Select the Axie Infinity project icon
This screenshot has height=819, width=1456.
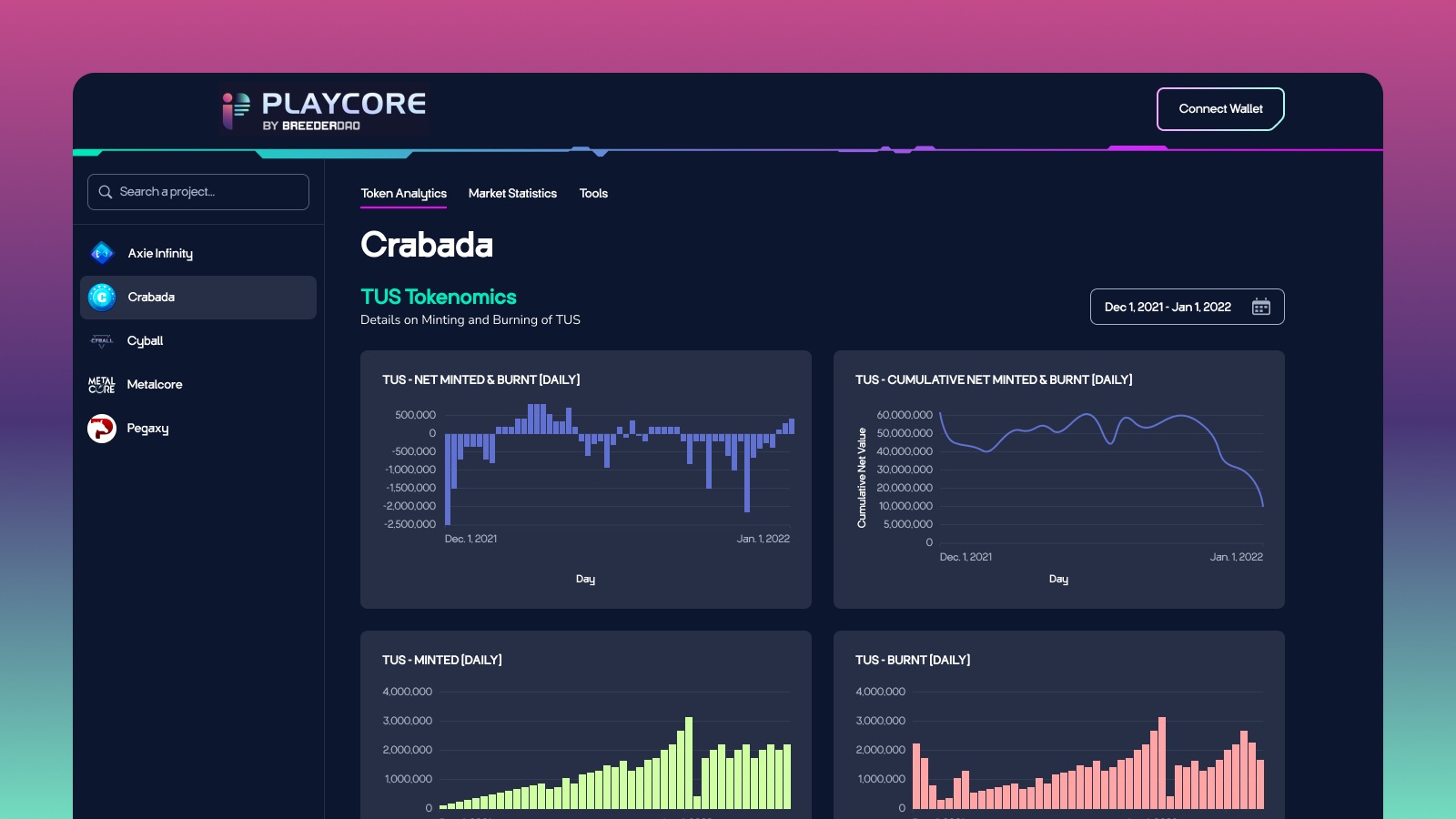point(102,253)
